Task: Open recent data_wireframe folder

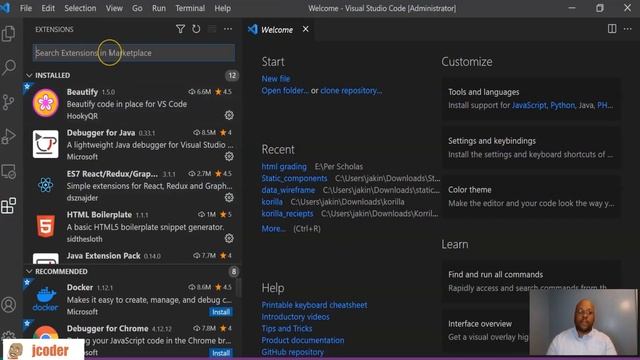Action: (x=288, y=190)
